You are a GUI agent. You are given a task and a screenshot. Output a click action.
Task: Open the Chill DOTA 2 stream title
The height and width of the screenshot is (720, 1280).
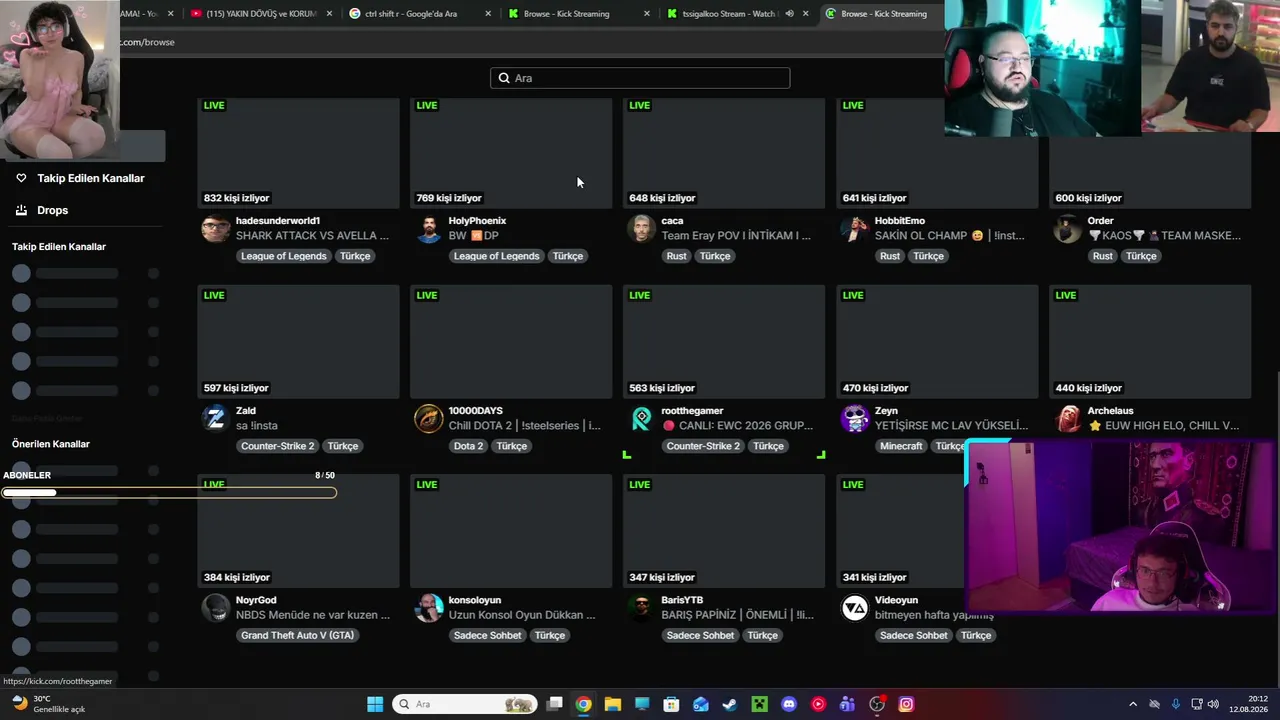(x=525, y=426)
